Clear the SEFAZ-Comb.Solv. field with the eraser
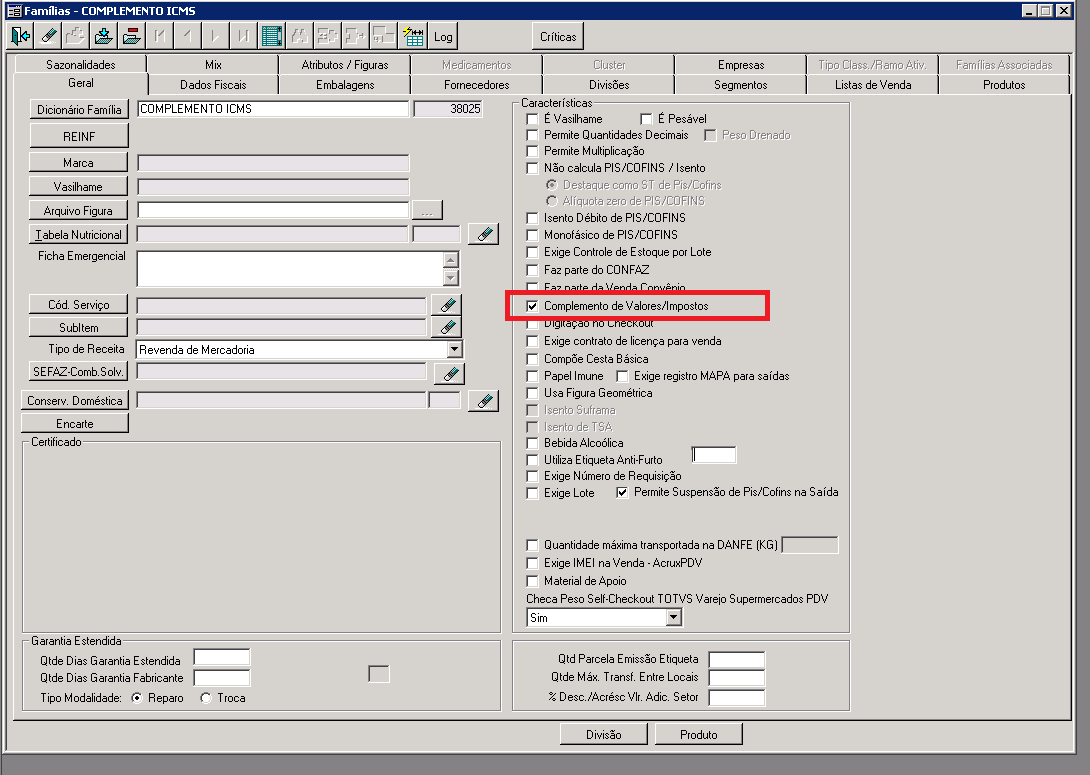Viewport: 1090px width, 775px height. click(x=449, y=373)
